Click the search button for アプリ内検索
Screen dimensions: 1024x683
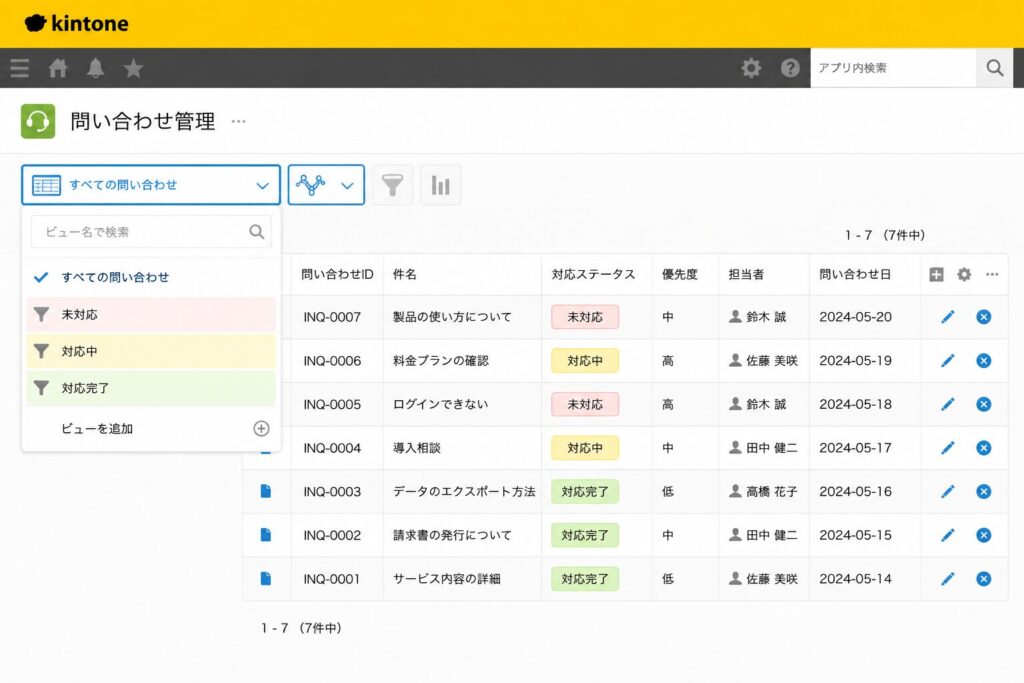[x=995, y=68]
